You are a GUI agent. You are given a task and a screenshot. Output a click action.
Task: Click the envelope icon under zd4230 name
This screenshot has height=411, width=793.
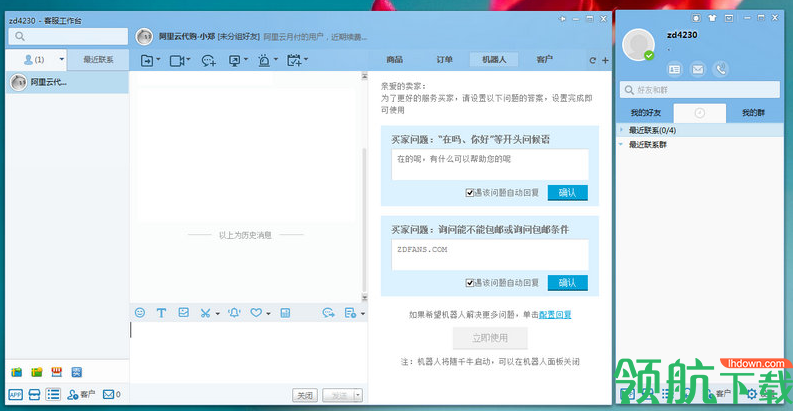point(698,69)
